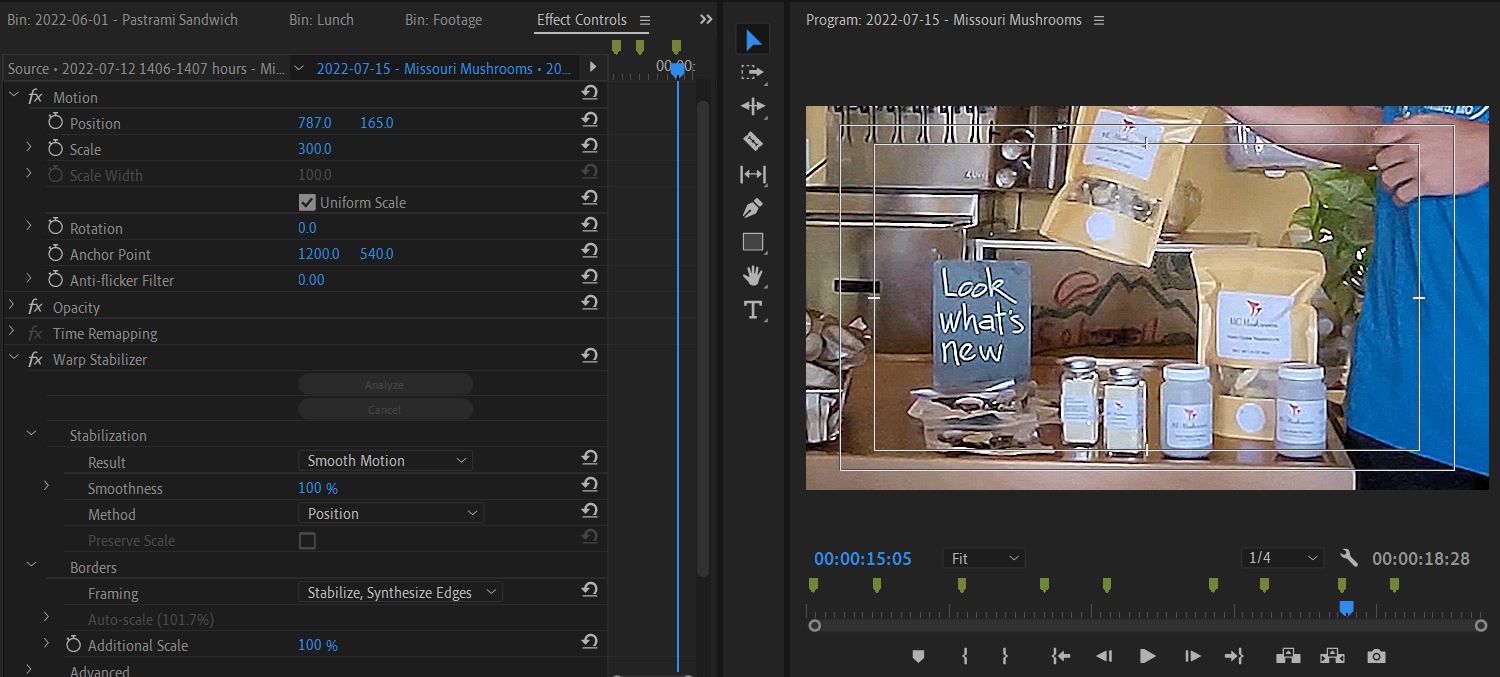Switch to Pastrami Sandwich bin tab
Image resolution: width=1500 pixels, height=677 pixels.
[x=123, y=19]
